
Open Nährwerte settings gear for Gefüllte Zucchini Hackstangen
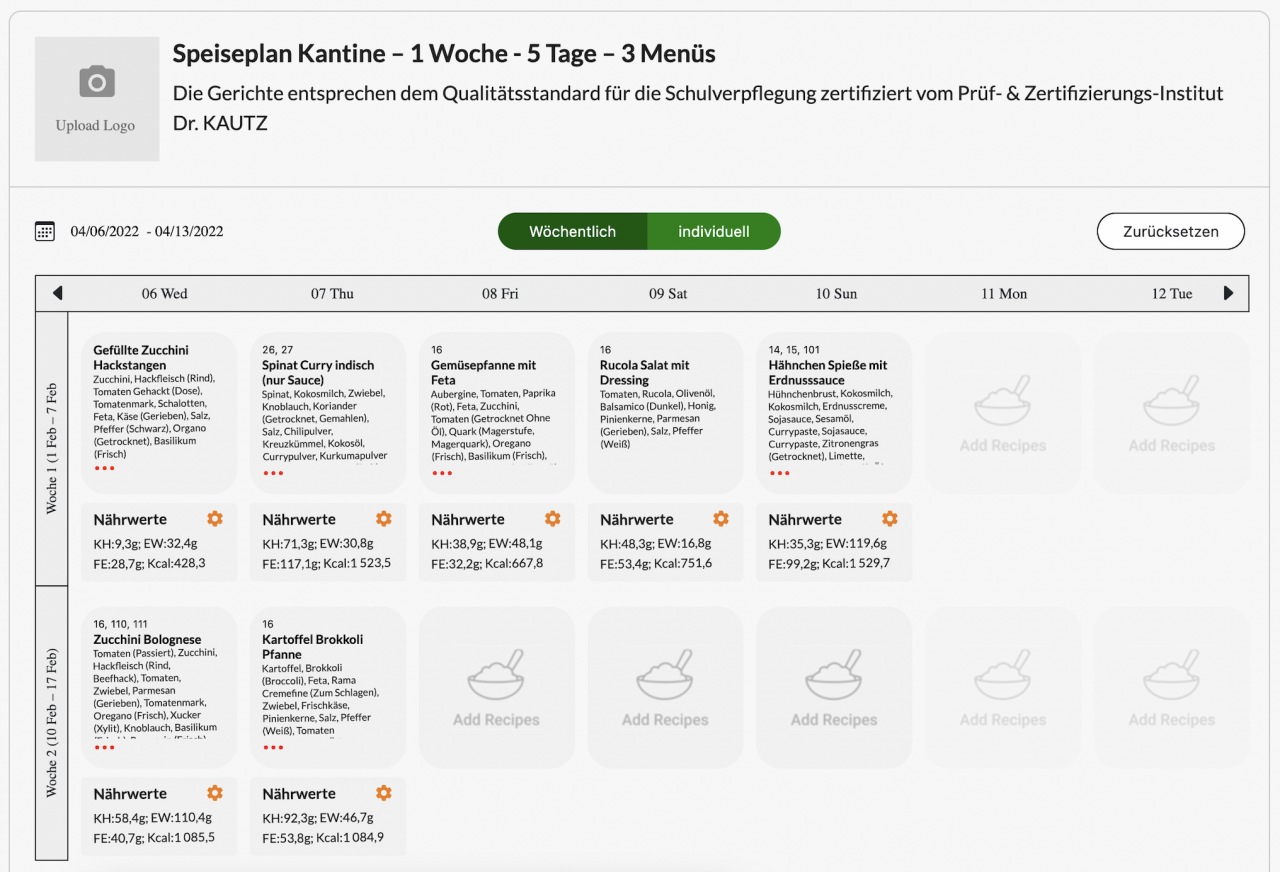[215, 518]
